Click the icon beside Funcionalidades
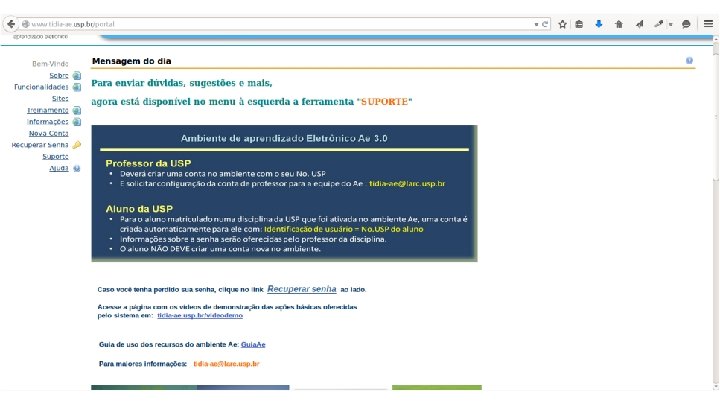The width and height of the screenshot is (720, 405). (x=77, y=87)
